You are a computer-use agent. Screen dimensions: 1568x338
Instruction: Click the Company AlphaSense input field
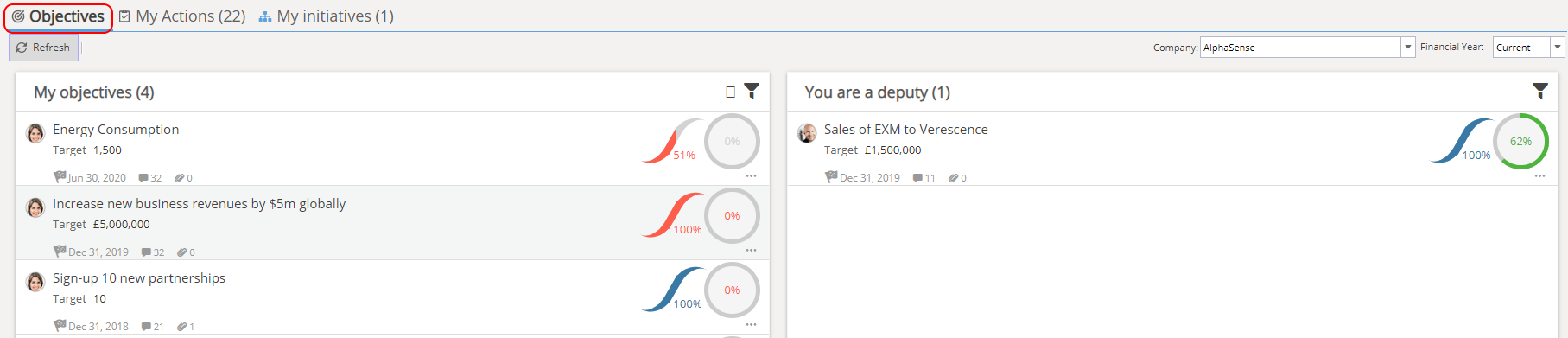click(1300, 48)
